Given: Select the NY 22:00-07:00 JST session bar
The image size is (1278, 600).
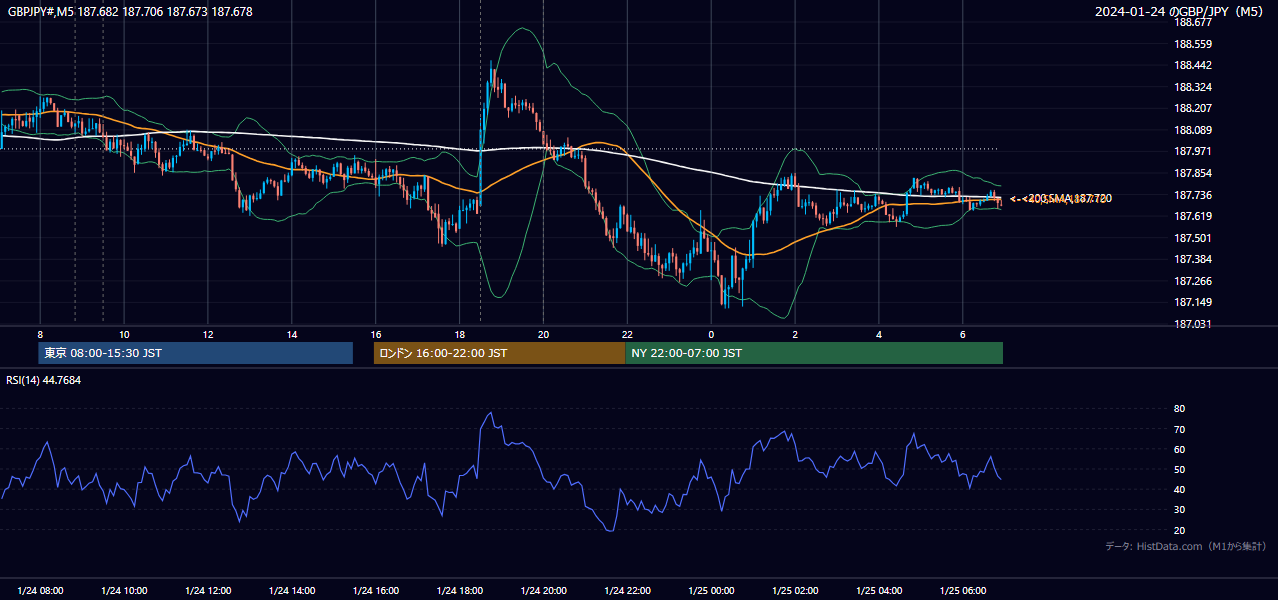Looking at the screenshot, I should (x=814, y=353).
